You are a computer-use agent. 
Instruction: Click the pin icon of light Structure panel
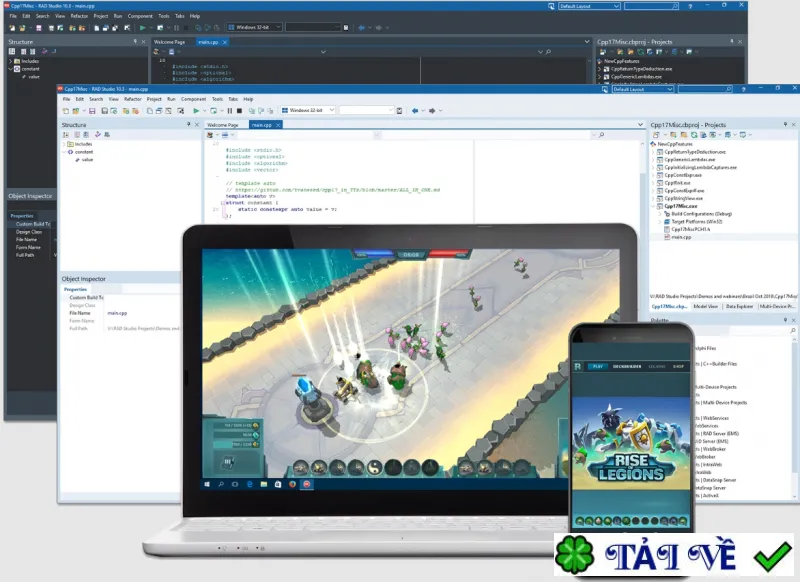189,124
